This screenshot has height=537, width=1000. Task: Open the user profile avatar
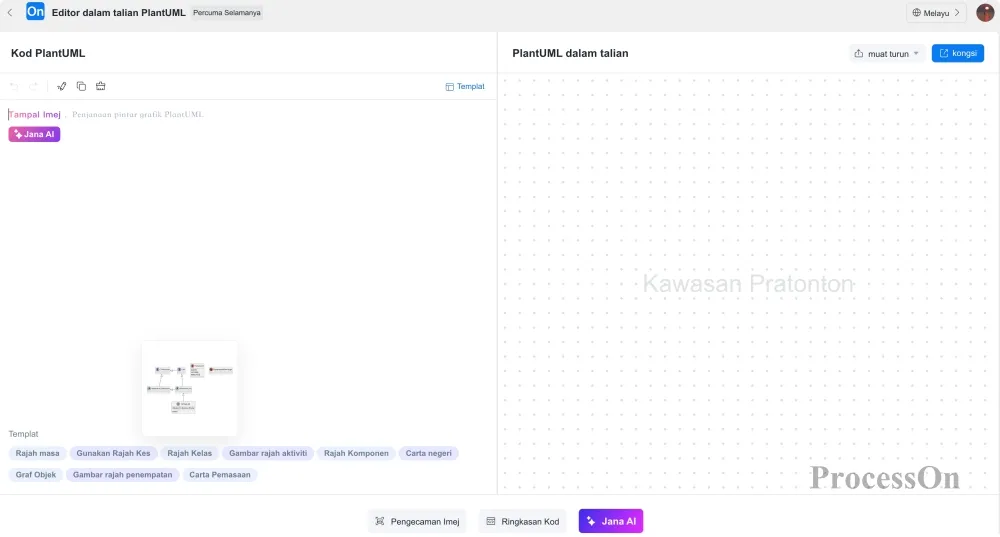[985, 13]
